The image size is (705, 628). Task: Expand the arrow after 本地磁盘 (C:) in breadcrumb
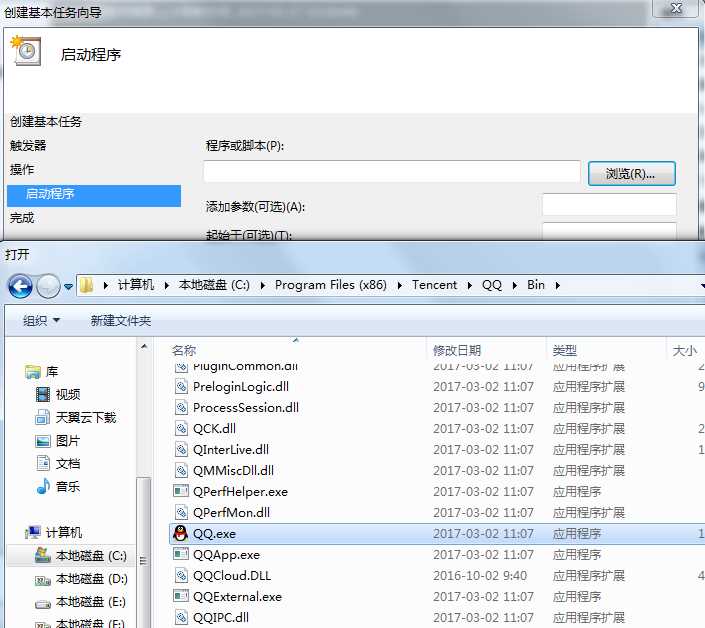click(263, 285)
